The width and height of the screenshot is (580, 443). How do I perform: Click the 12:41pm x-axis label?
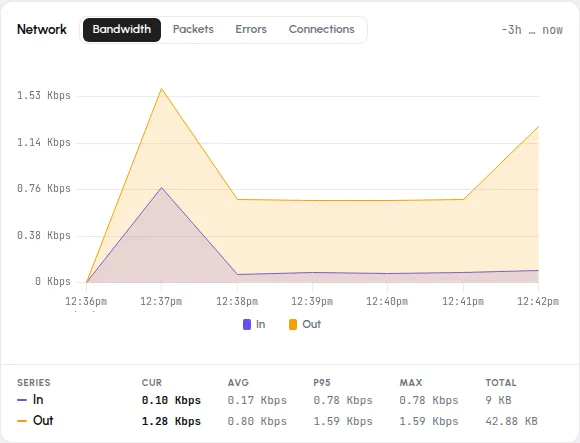point(463,301)
